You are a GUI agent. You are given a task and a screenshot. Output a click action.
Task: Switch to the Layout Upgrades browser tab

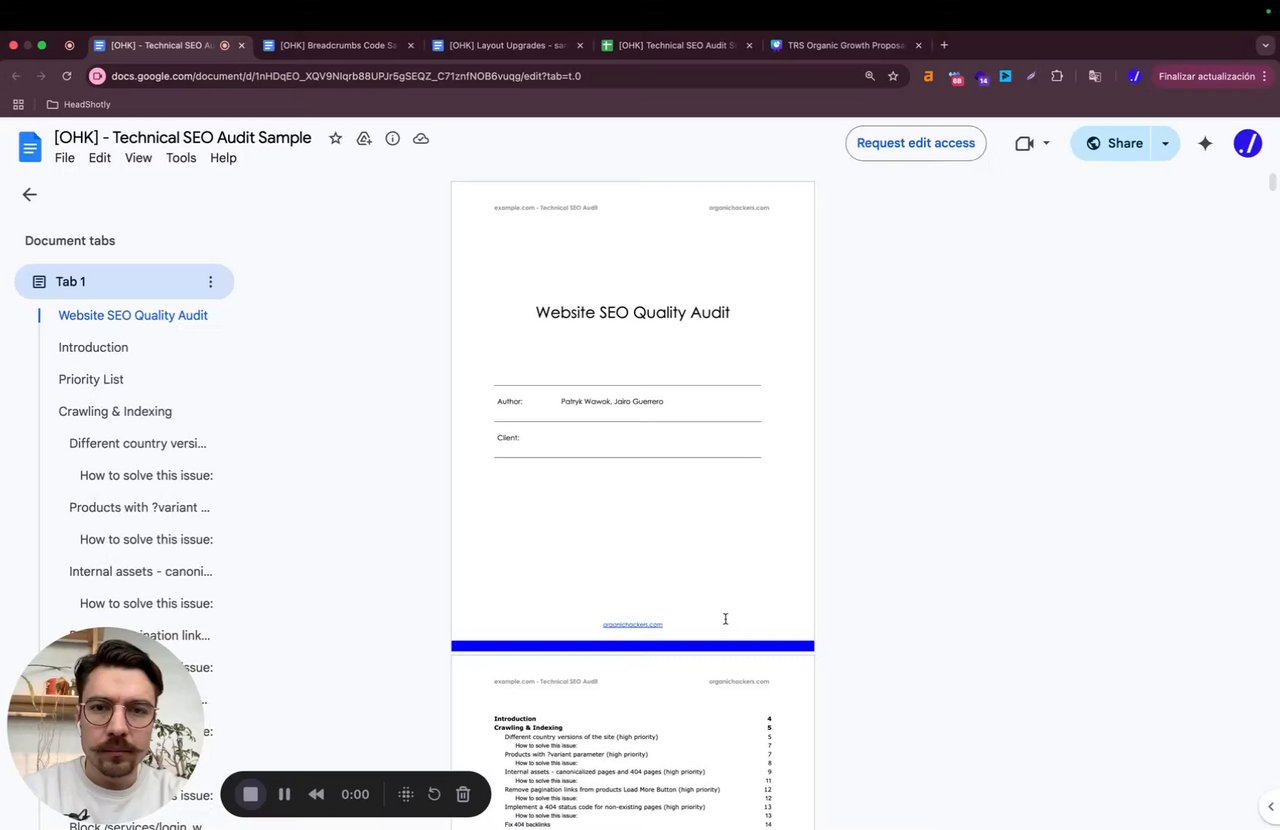coord(507,45)
